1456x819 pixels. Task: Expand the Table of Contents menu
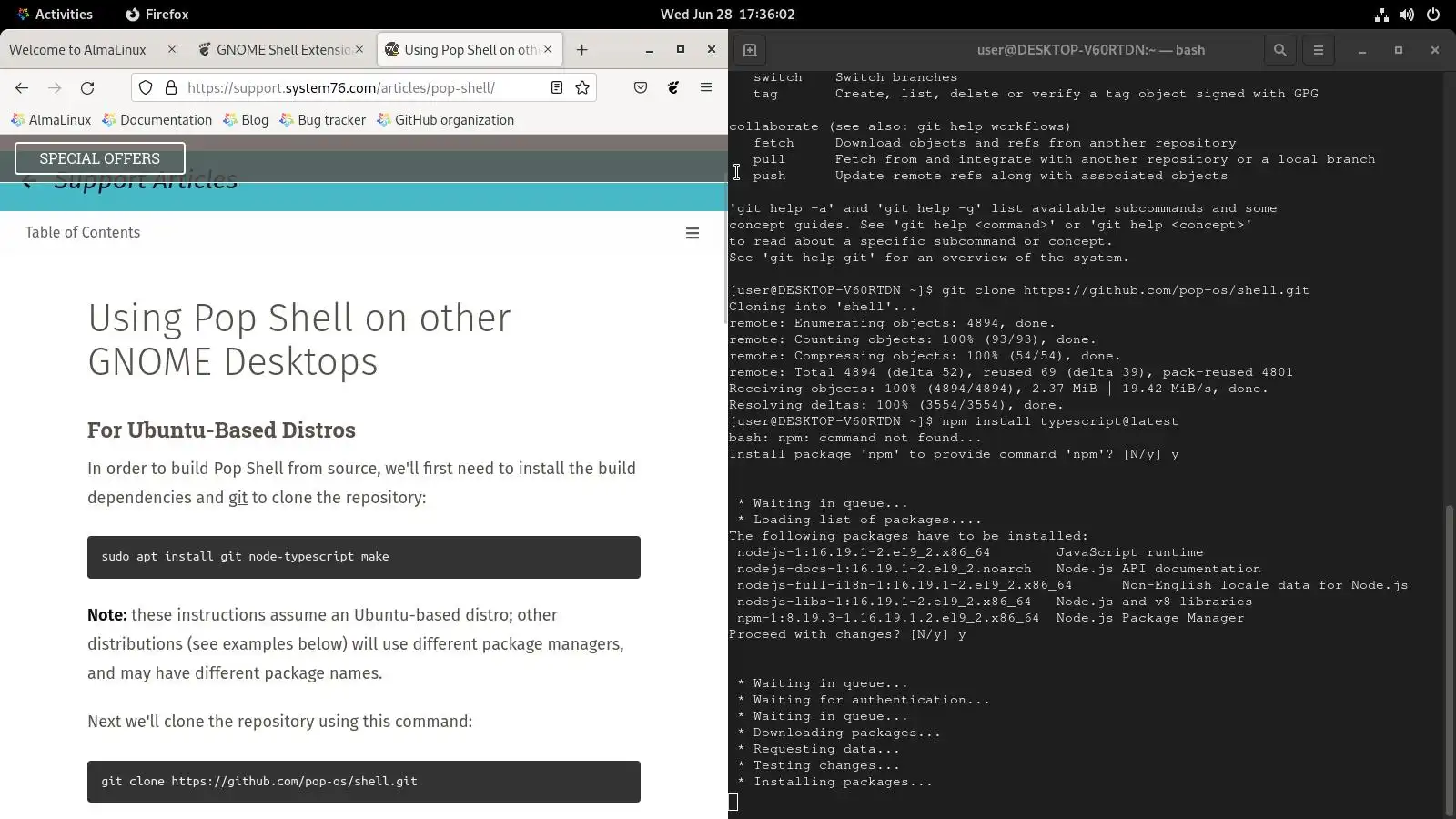click(693, 233)
